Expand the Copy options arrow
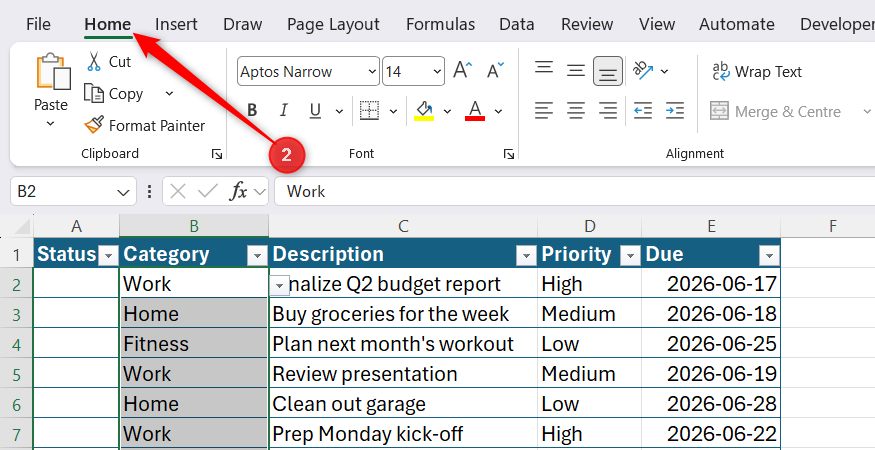 (x=169, y=93)
